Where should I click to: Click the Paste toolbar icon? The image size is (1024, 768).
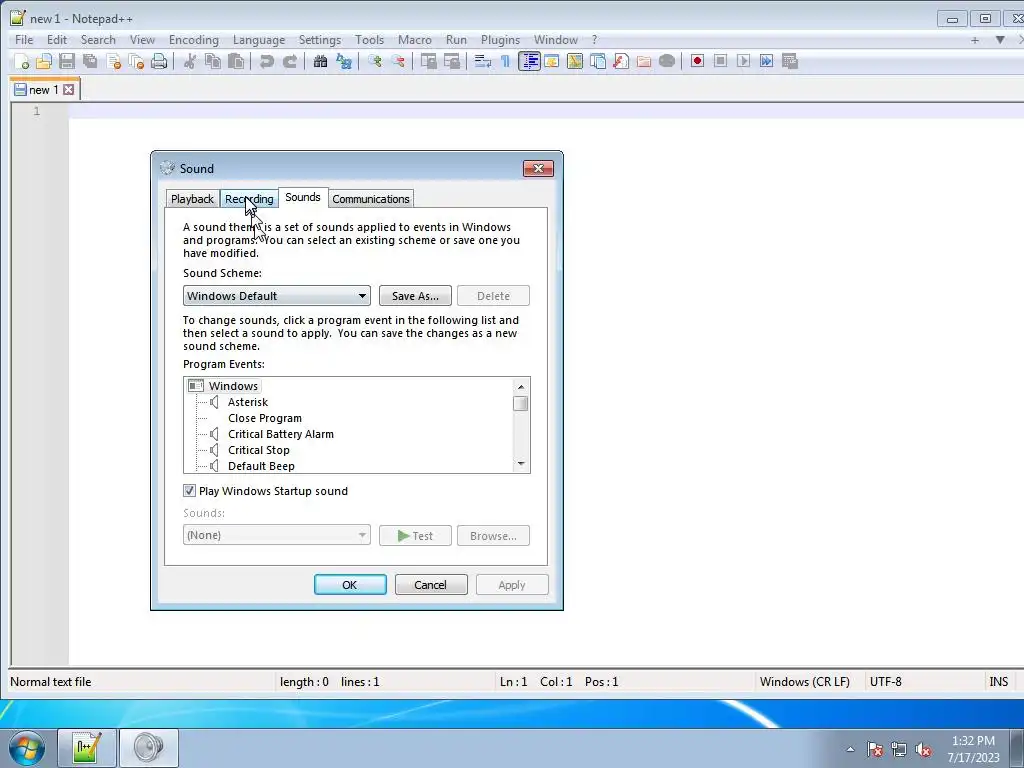pos(236,61)
